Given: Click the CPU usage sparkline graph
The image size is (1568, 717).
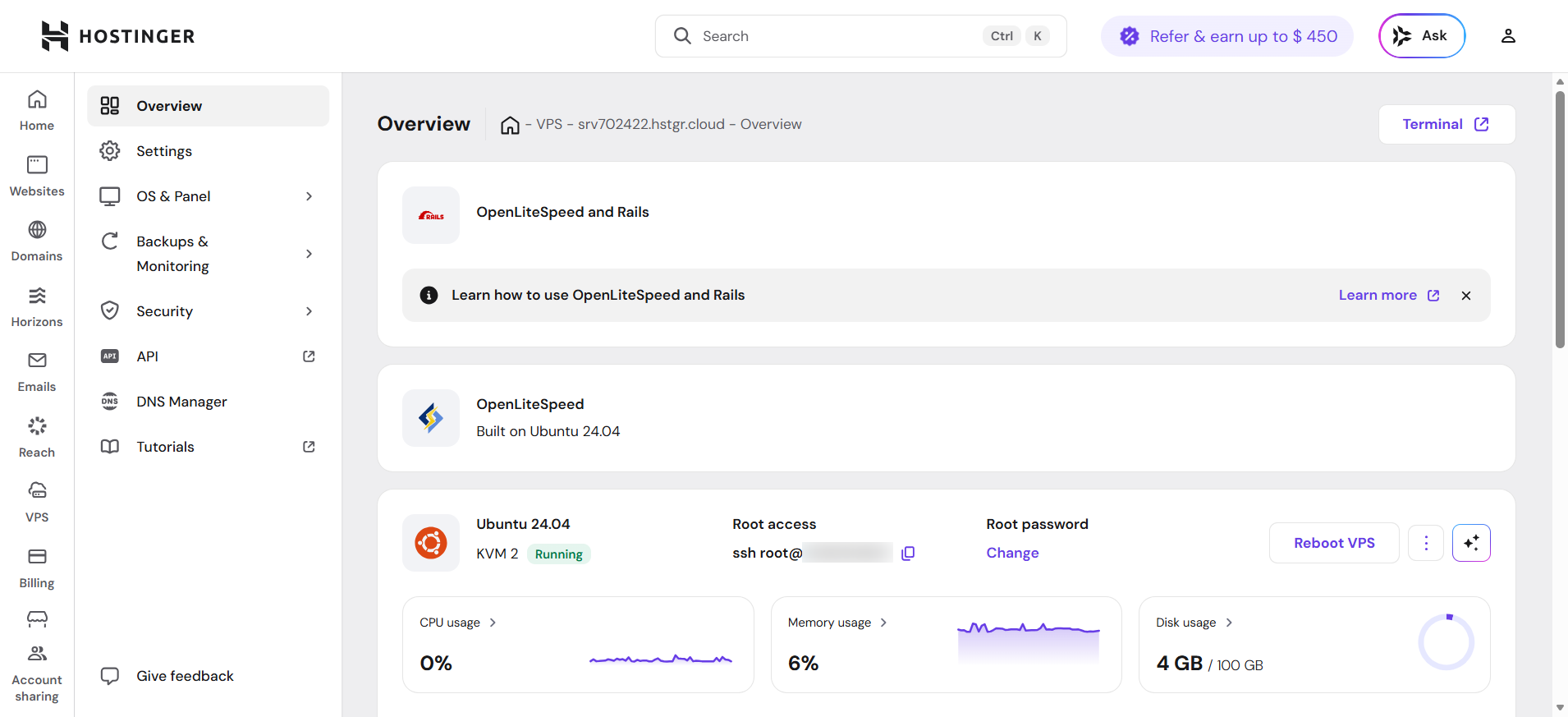Looking at the screenshot, I should tap(661, 659).
